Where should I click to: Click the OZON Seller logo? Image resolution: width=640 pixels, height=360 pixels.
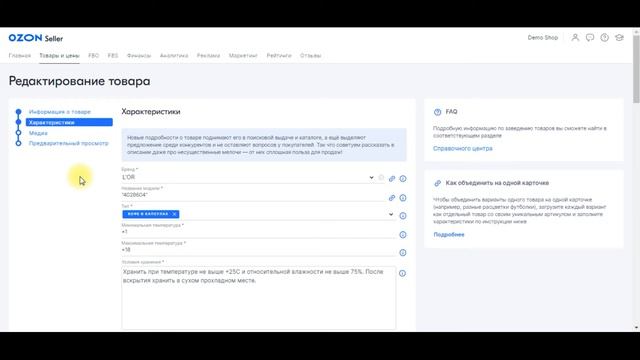pyautogui.click(x=36, y=38)
